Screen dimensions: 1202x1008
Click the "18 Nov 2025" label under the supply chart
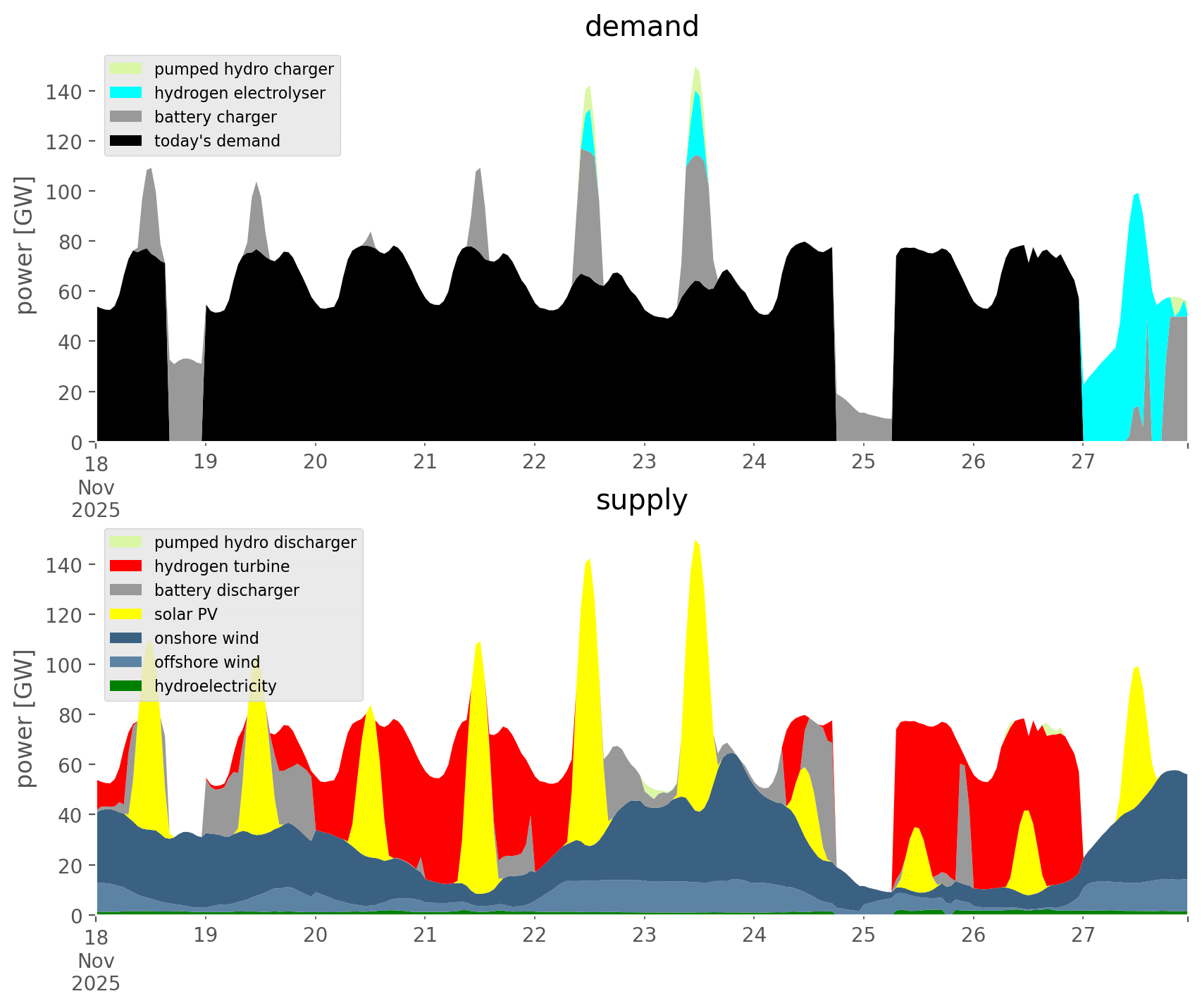click(x=96, y=959)
